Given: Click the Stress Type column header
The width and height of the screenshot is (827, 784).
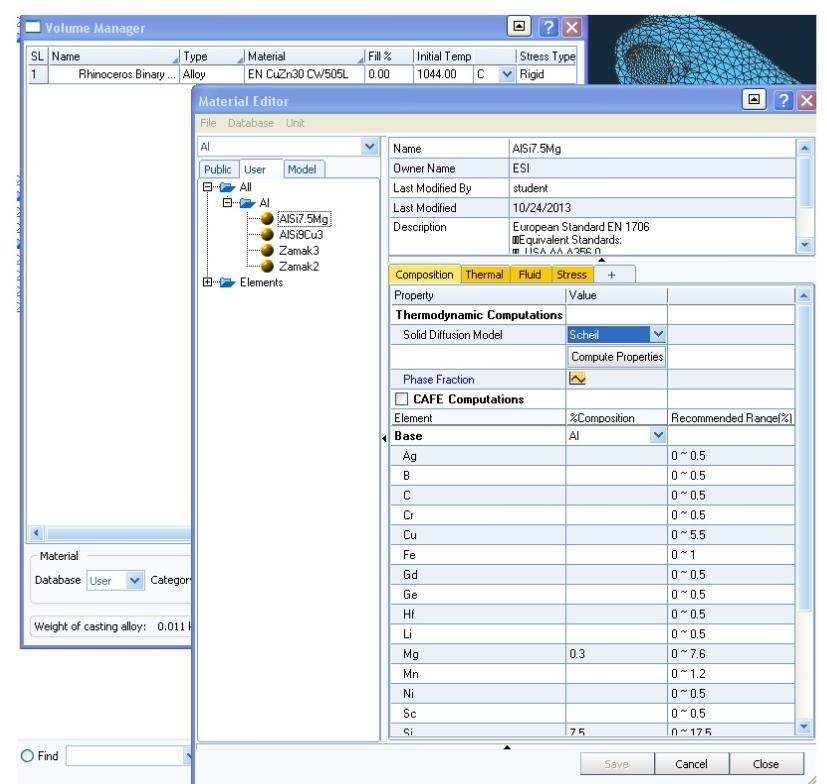Looking at the screenshot, I should pyautogui.click(x=546, y=56).
